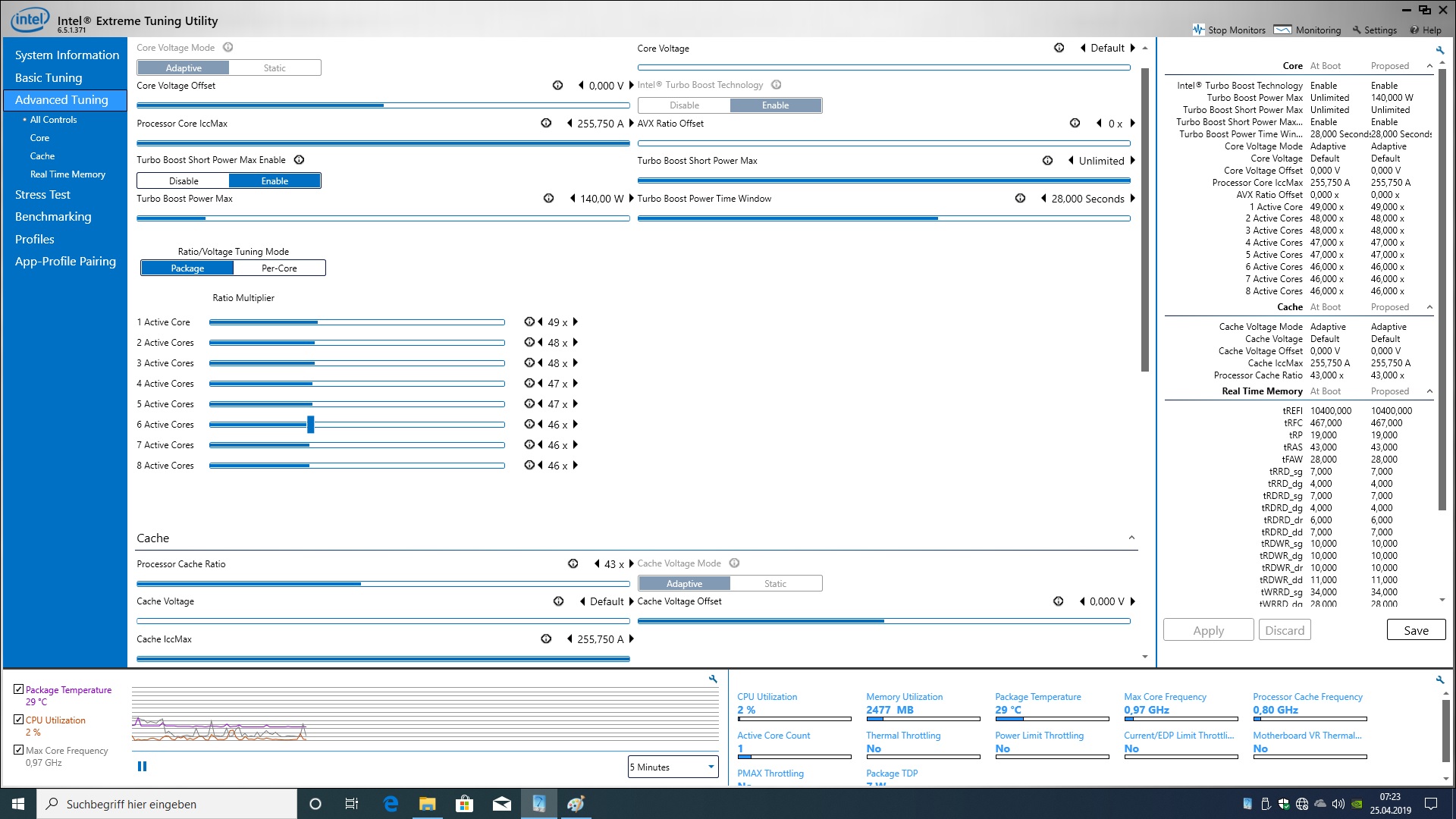Collapse Cache group in proposed panel
Viewport: 1456px width, 819px height.
pyautogui.click(x=1429, y=307)
